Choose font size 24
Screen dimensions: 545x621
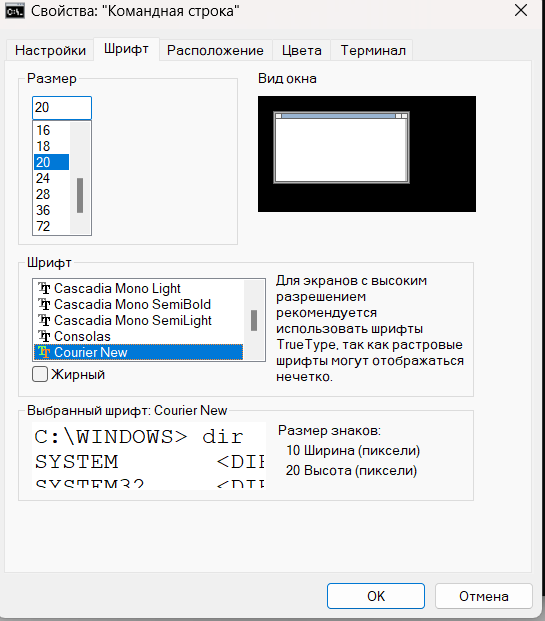point(51,178)
